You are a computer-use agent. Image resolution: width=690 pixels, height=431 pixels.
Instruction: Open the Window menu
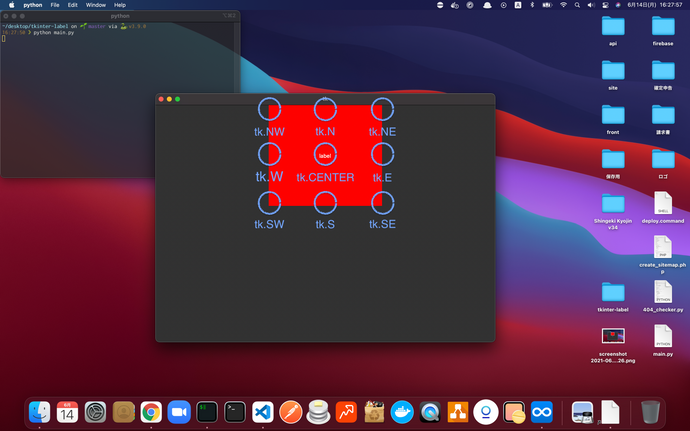pyautogui.click(x=95, y=5)
